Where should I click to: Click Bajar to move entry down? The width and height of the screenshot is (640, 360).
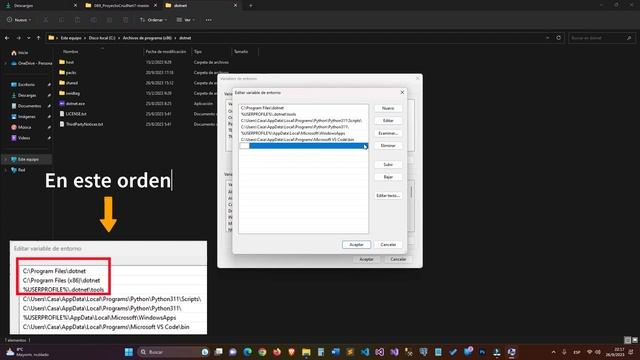388,177
